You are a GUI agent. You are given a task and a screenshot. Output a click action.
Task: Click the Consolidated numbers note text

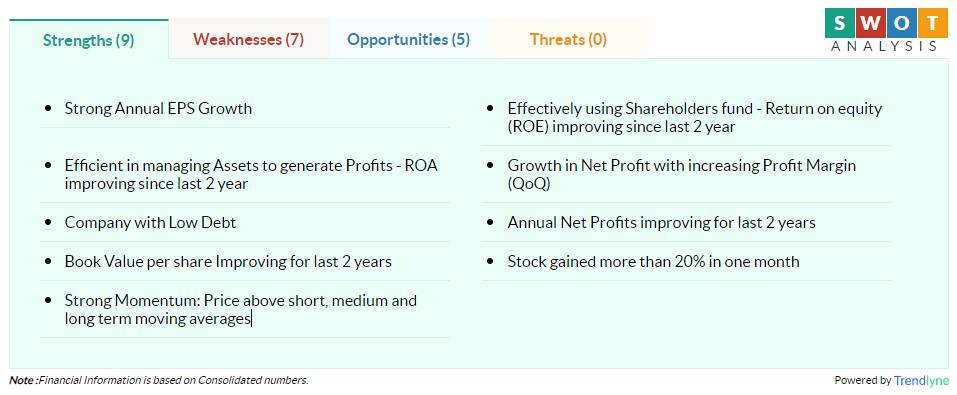159,380
